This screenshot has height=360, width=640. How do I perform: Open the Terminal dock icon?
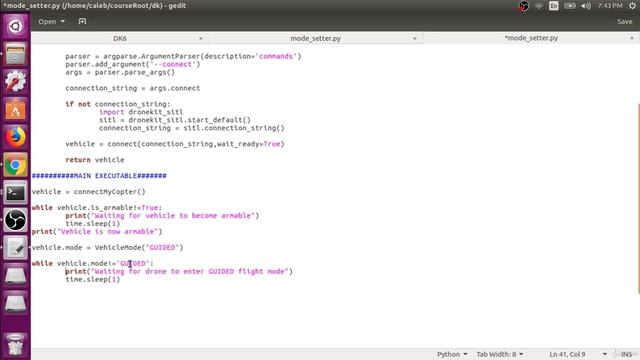[x=15, y=192]
